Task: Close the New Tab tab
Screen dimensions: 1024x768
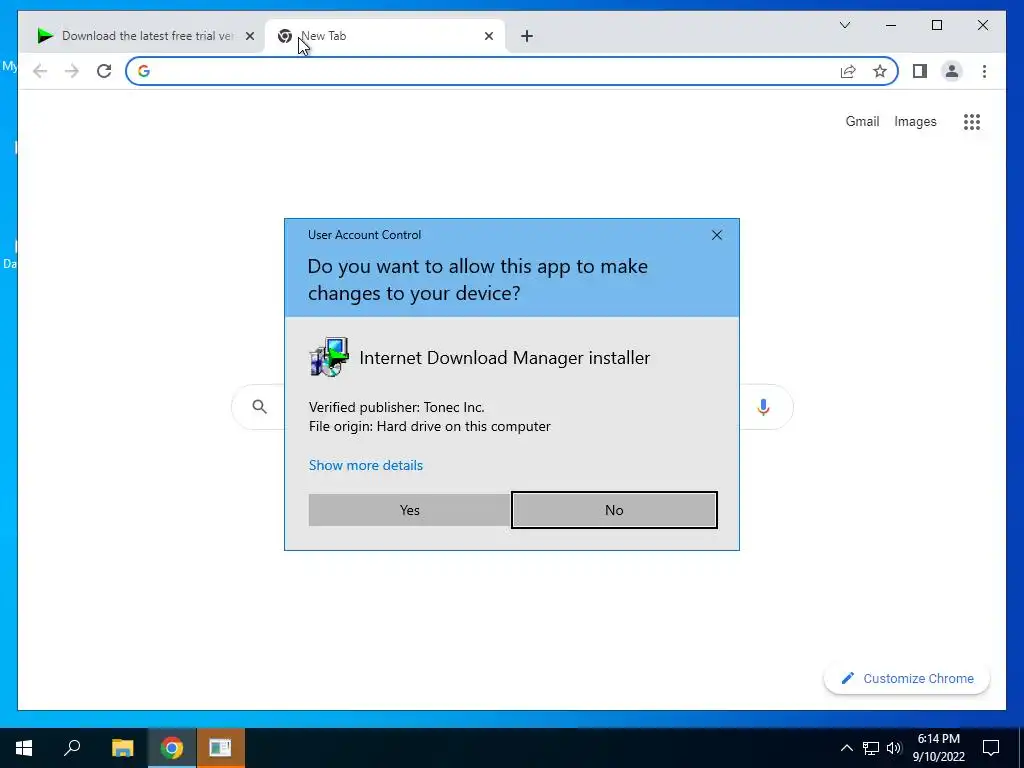Action: tap(488, 36)
